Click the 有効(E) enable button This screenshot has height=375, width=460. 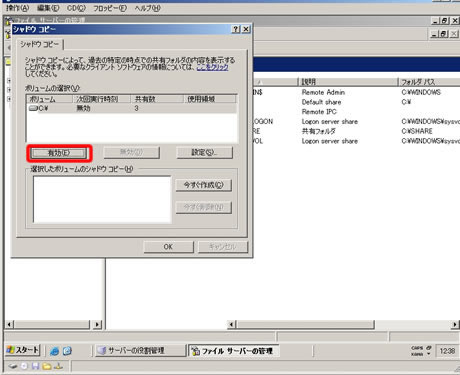59,153
